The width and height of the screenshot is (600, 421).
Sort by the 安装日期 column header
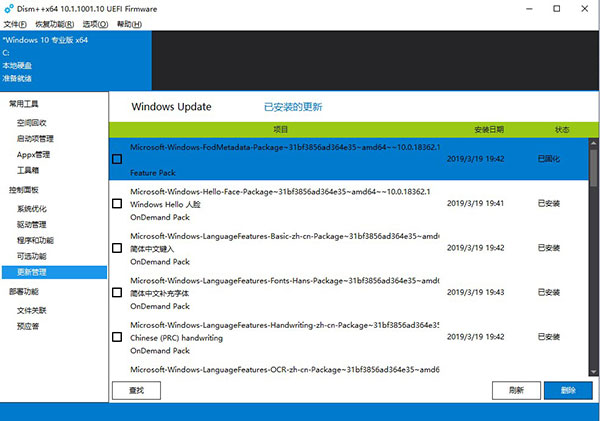tap(489, 130)
